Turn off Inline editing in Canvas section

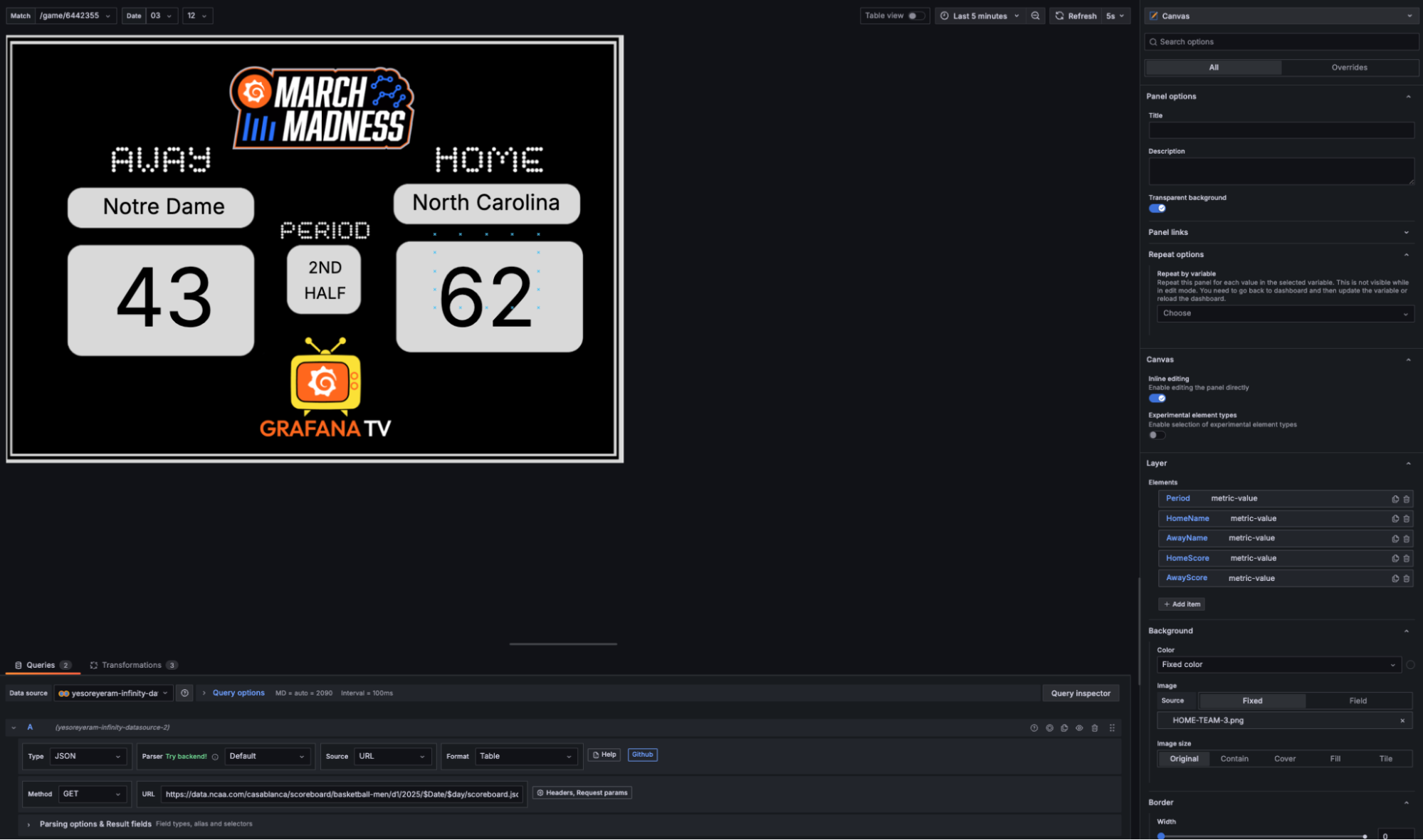[x=1157, y=398]
